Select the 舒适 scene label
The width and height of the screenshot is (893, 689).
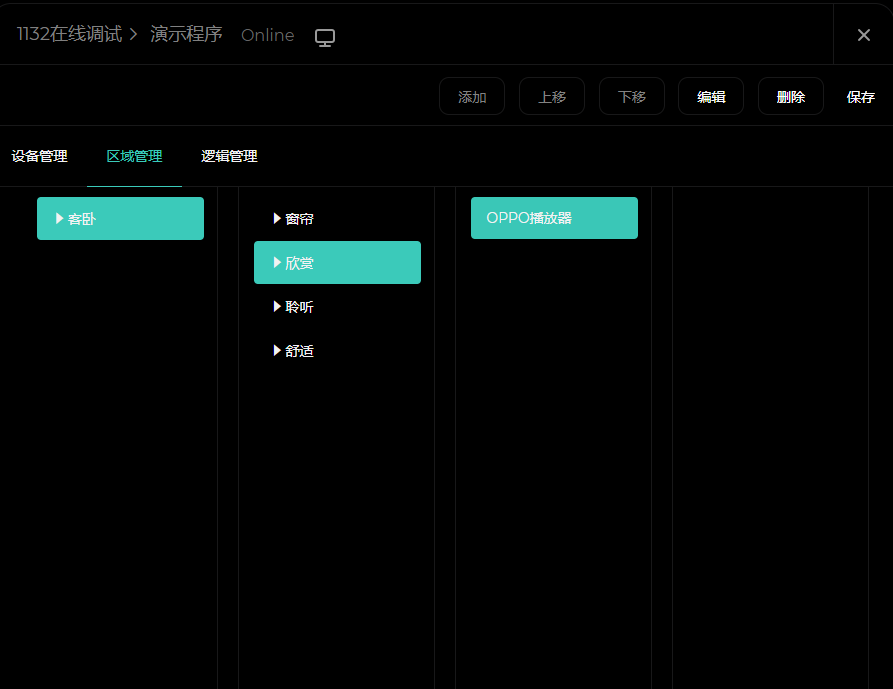point(300,351)
